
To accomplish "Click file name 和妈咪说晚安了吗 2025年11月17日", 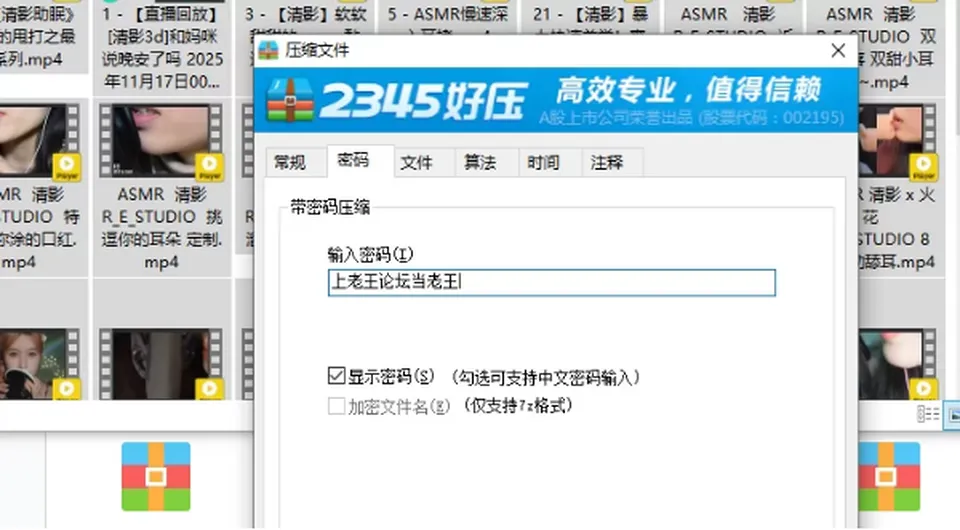I will pyautogui.click(x=162, y=47).
